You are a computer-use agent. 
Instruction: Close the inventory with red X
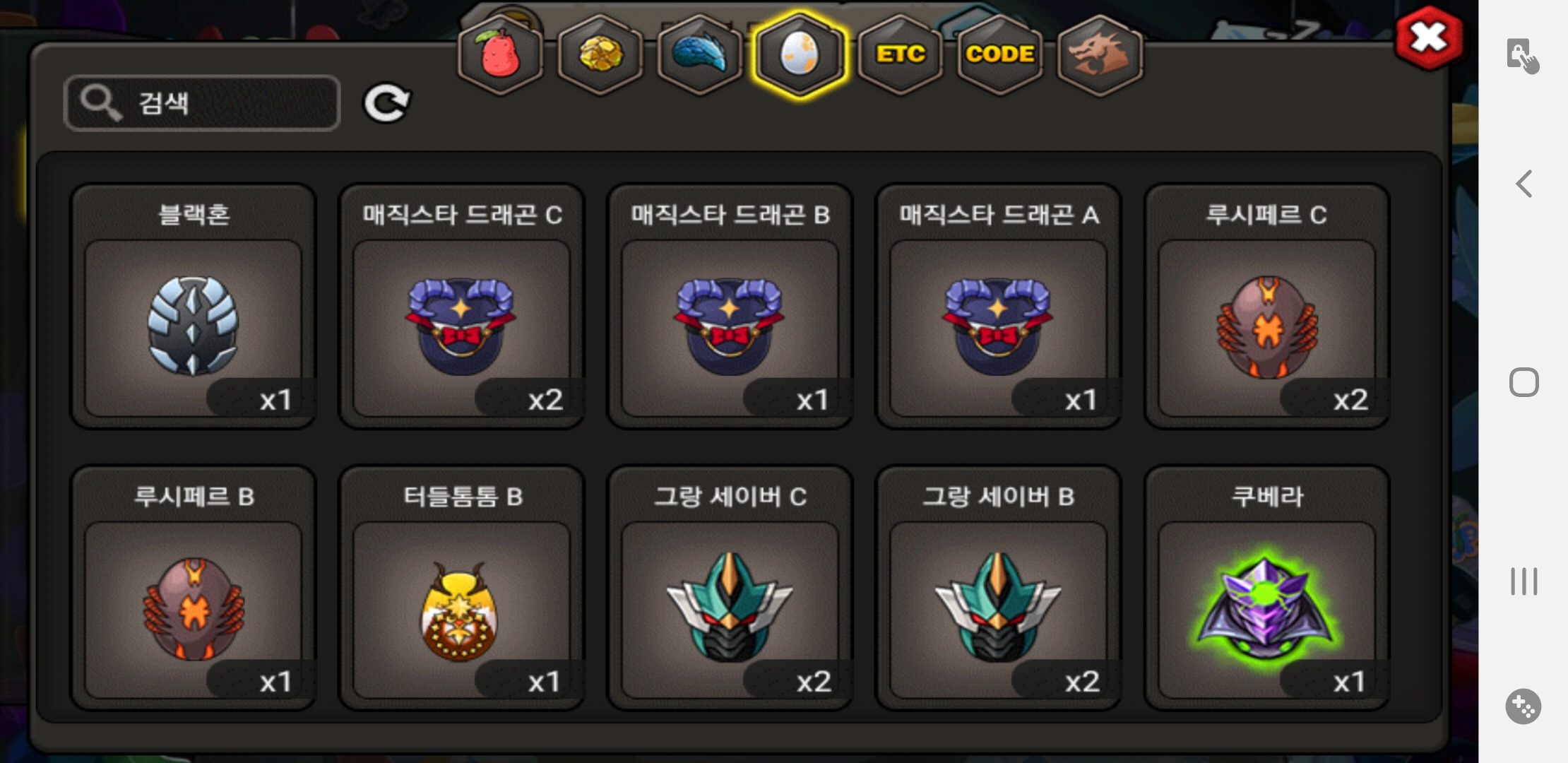[1429, 38]
